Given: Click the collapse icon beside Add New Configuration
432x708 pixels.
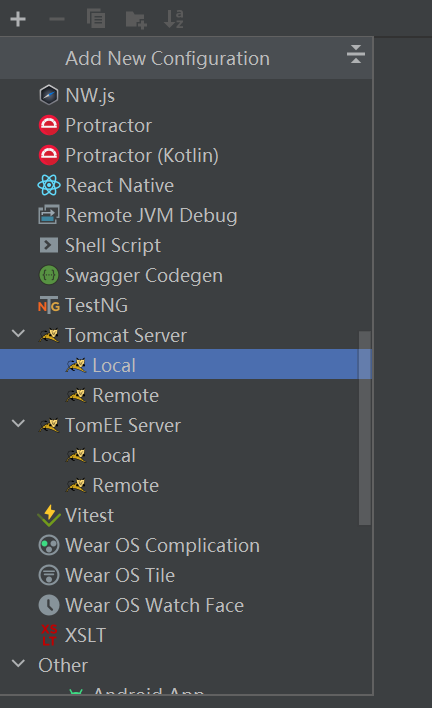Looking at the screenshot, I should point(355,54).
